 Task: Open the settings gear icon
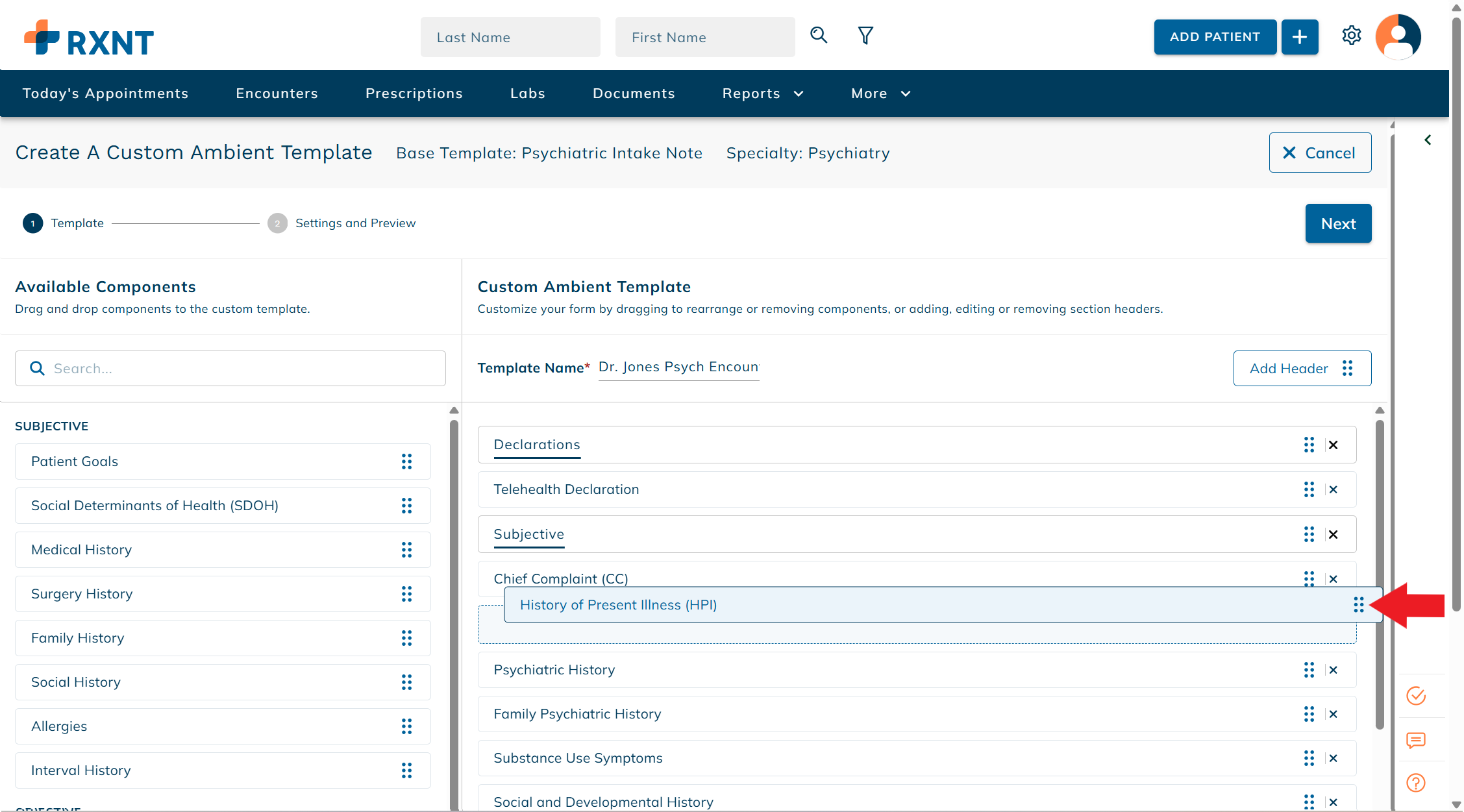coord(1352,36)
